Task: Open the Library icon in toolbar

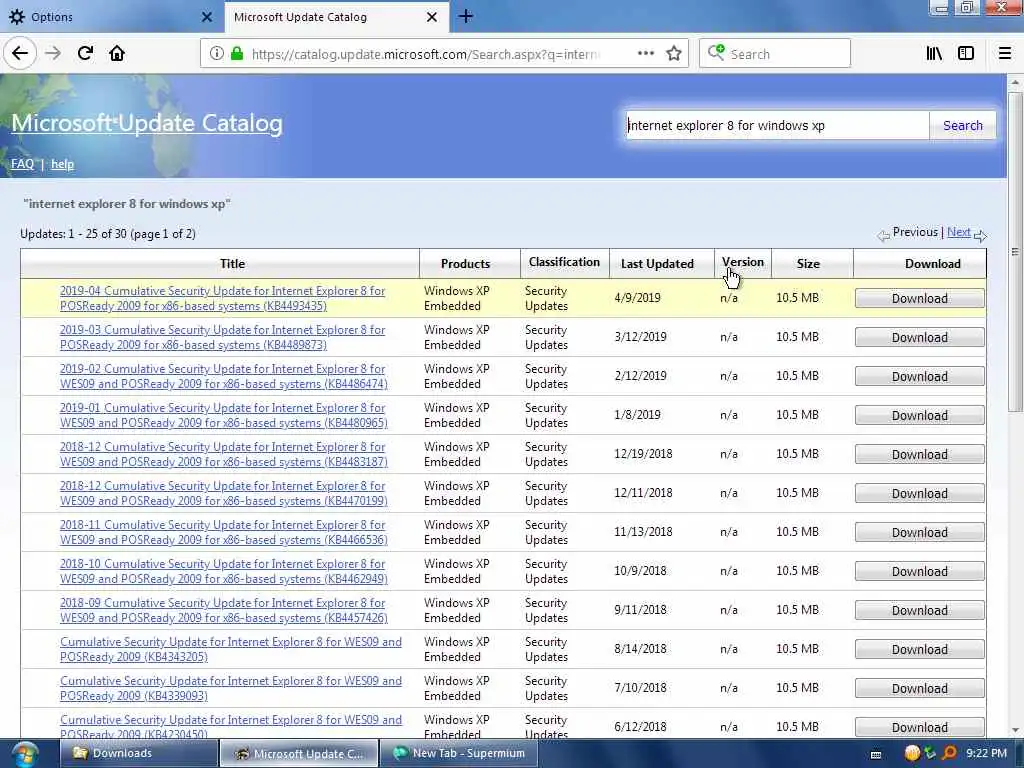Action: coord(934,54)
